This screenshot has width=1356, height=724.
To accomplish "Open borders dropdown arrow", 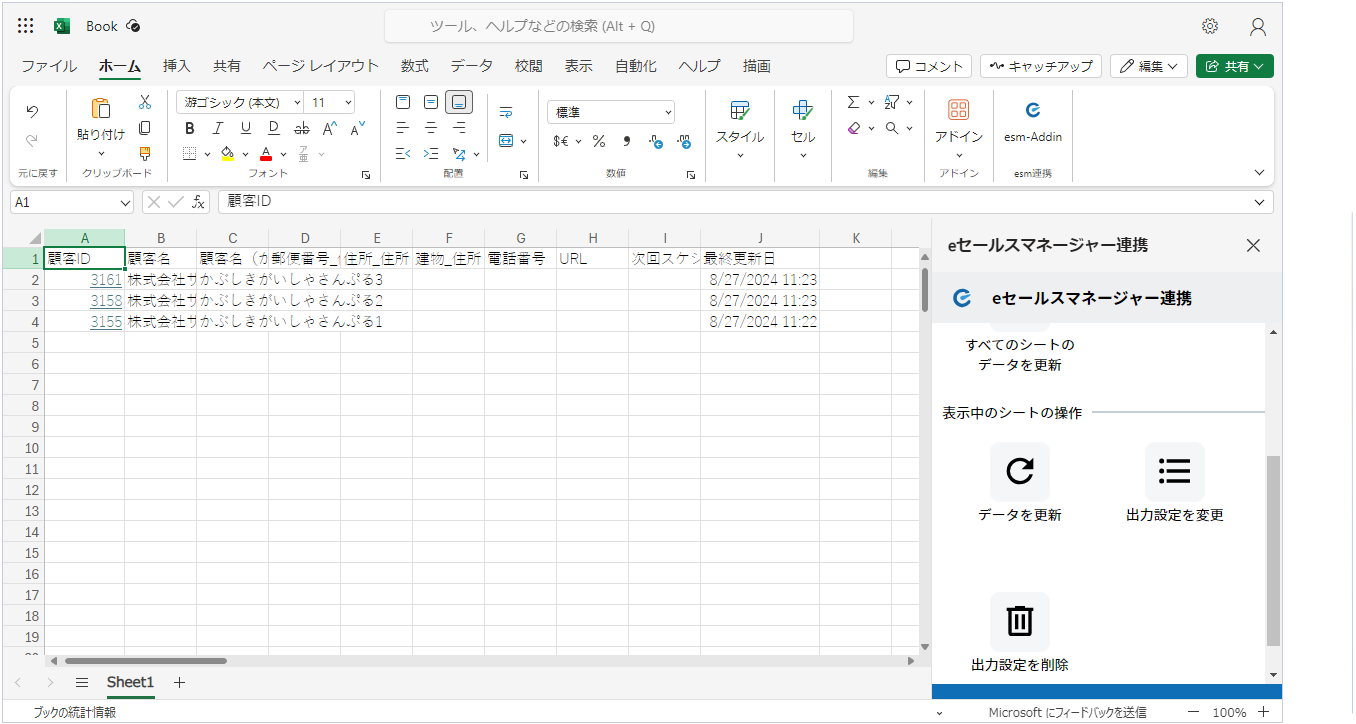I will point(207,154).
